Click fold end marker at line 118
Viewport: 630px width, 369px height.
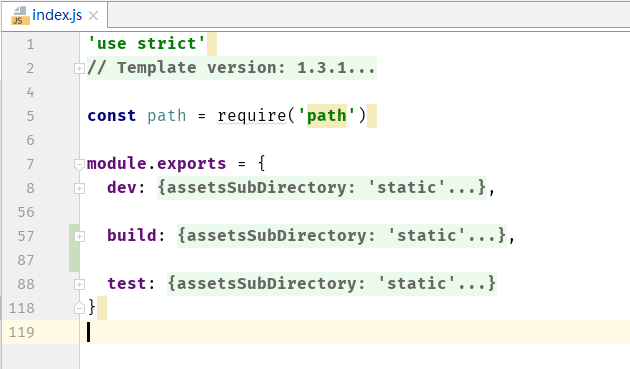pyautogui.click(x=79, y=308)
